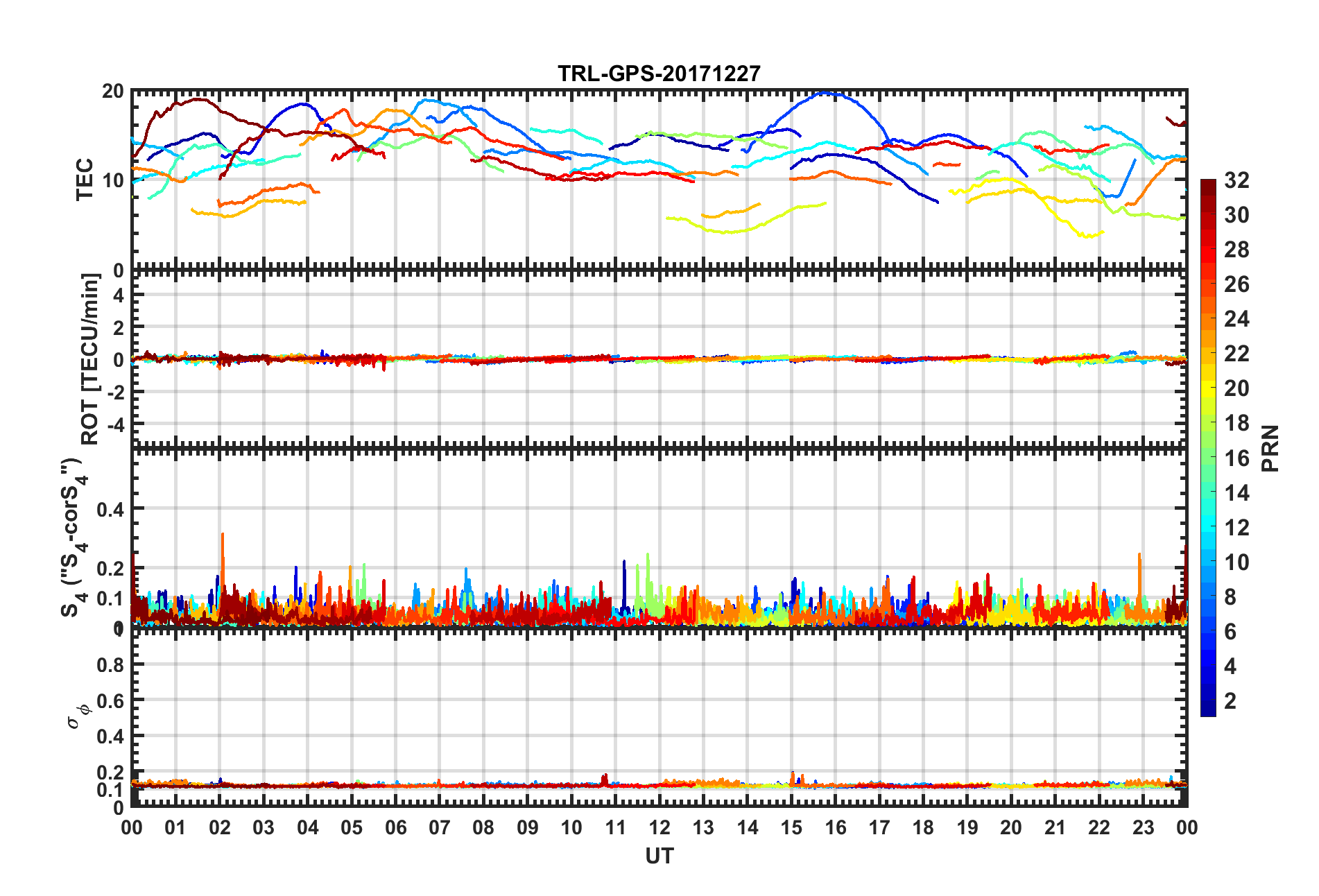Click the dark blue bottom of PRN colorbar
The height and width of the screenshot is (896, 1319).
pyautogui.click(x=1208, y=709)
